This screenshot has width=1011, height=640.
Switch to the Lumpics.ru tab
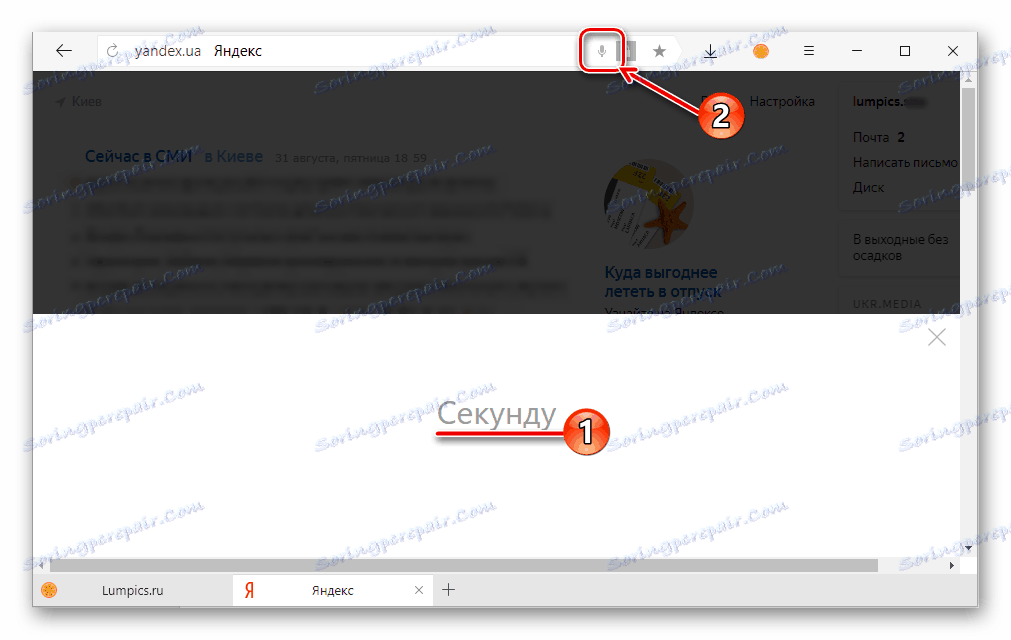coord(132,590)
